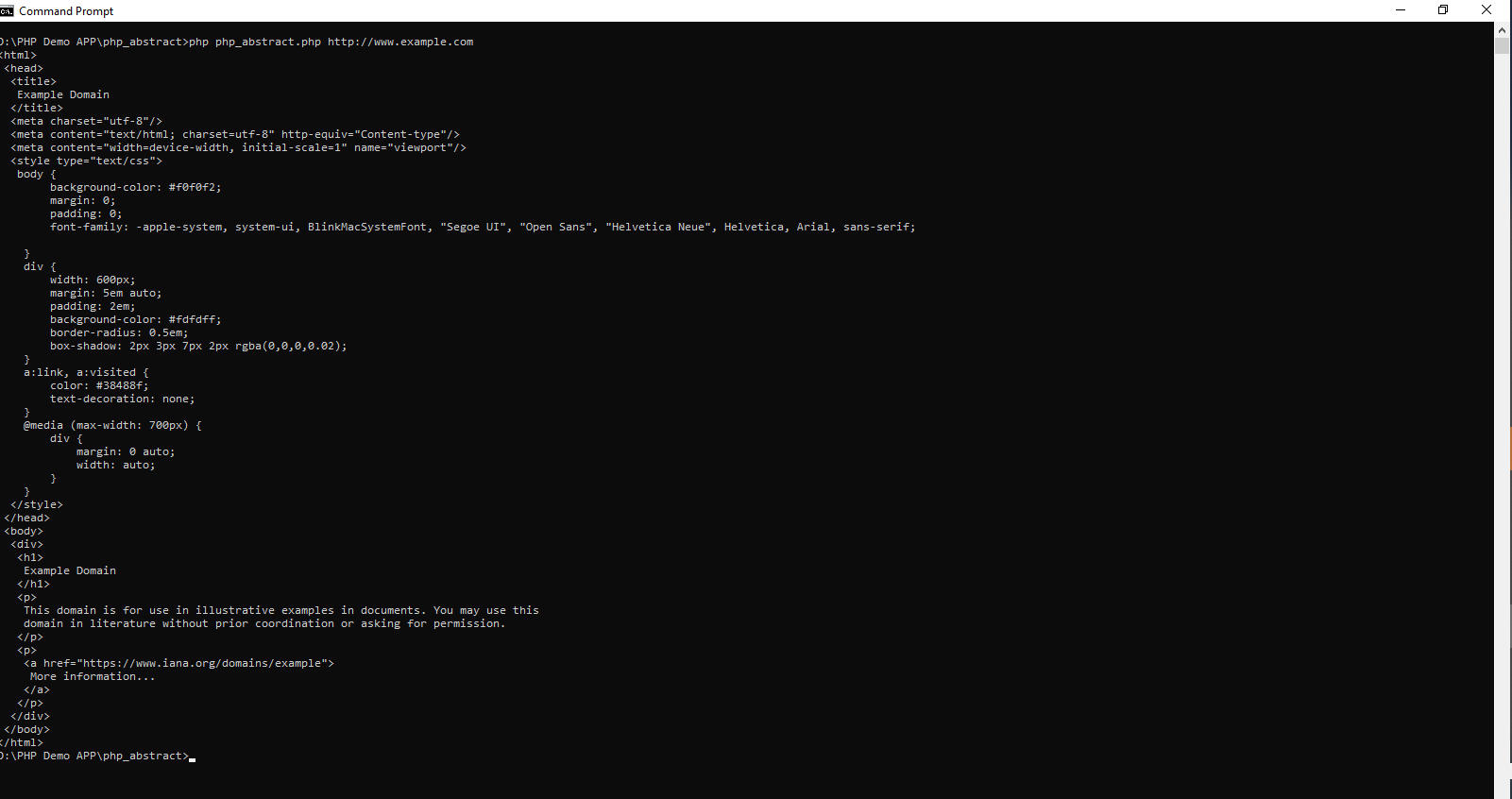Click the 'domain in literature without prior' line
Viewport: 1512px width, 799px height.
click(x=264, y=623)
